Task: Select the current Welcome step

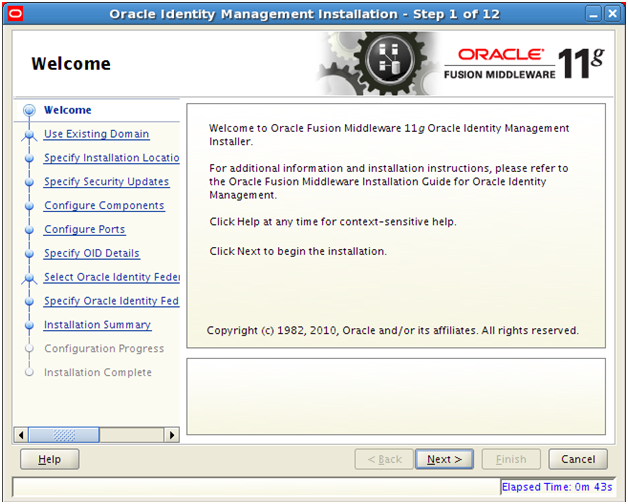Action: coord(68,110)
